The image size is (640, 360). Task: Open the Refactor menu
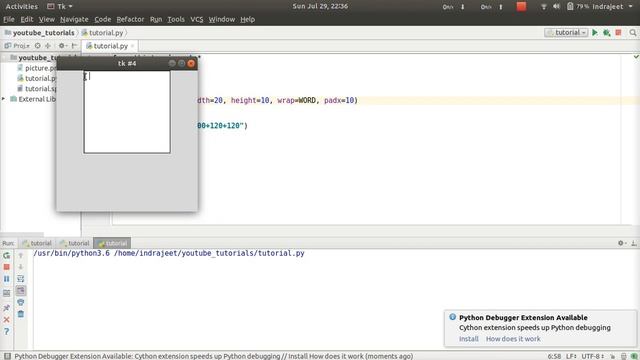click(x=130, y=19)
